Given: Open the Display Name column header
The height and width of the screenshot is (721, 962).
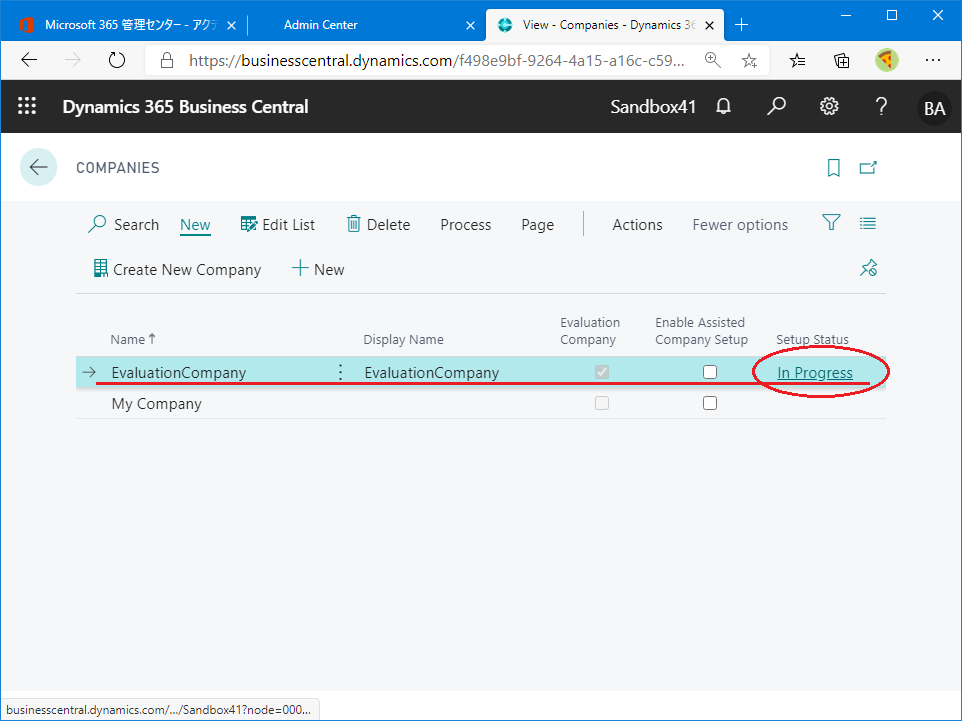Looking at the screenshot, I should [x=403, y=339].
